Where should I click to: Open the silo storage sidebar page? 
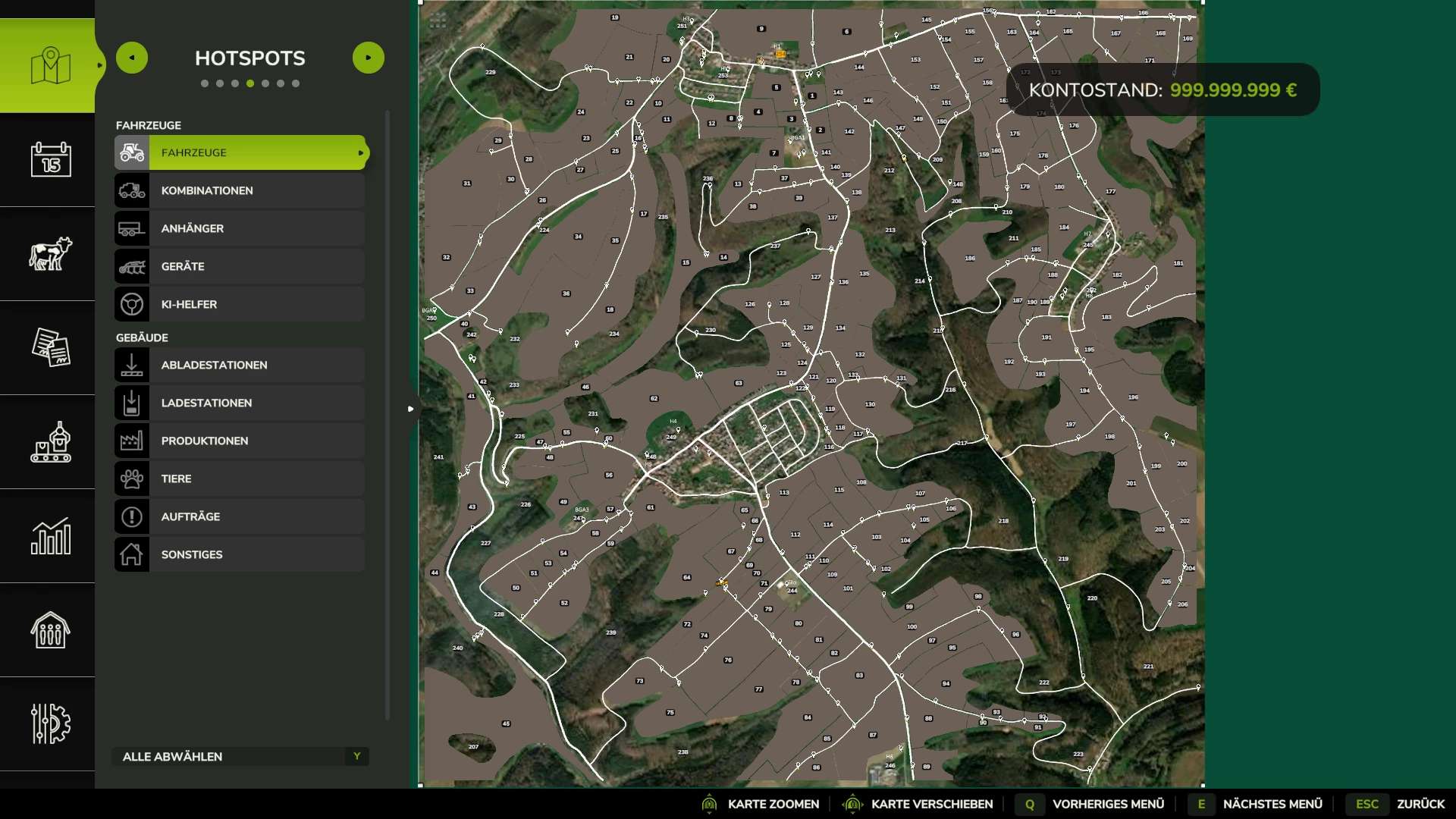click(50, 629)
